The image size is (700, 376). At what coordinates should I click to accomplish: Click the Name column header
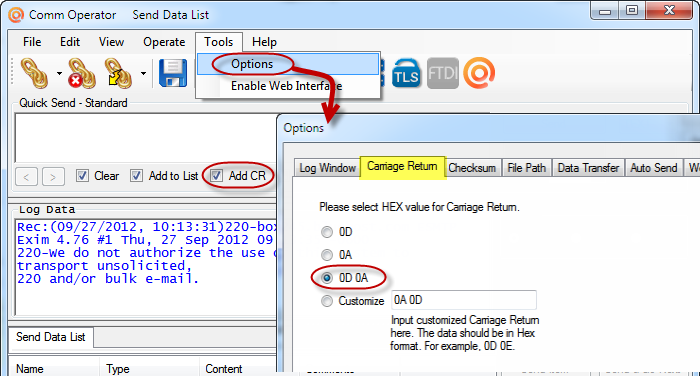coord(54,368)
